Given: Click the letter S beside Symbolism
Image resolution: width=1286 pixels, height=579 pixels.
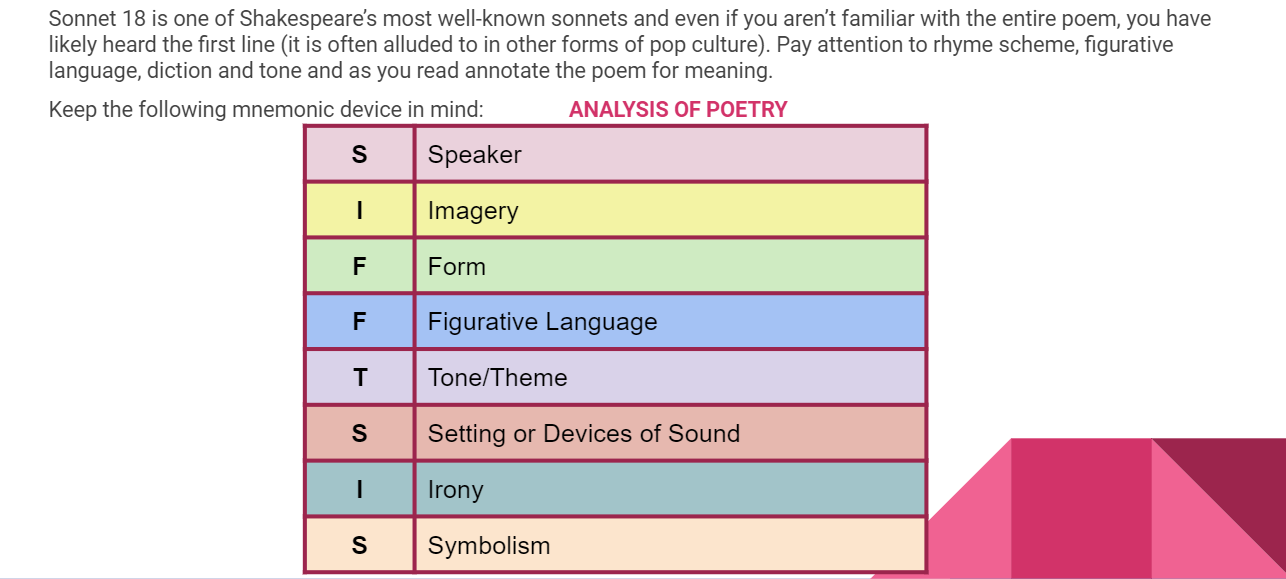Looking at the screenshot, I should 359,546.
